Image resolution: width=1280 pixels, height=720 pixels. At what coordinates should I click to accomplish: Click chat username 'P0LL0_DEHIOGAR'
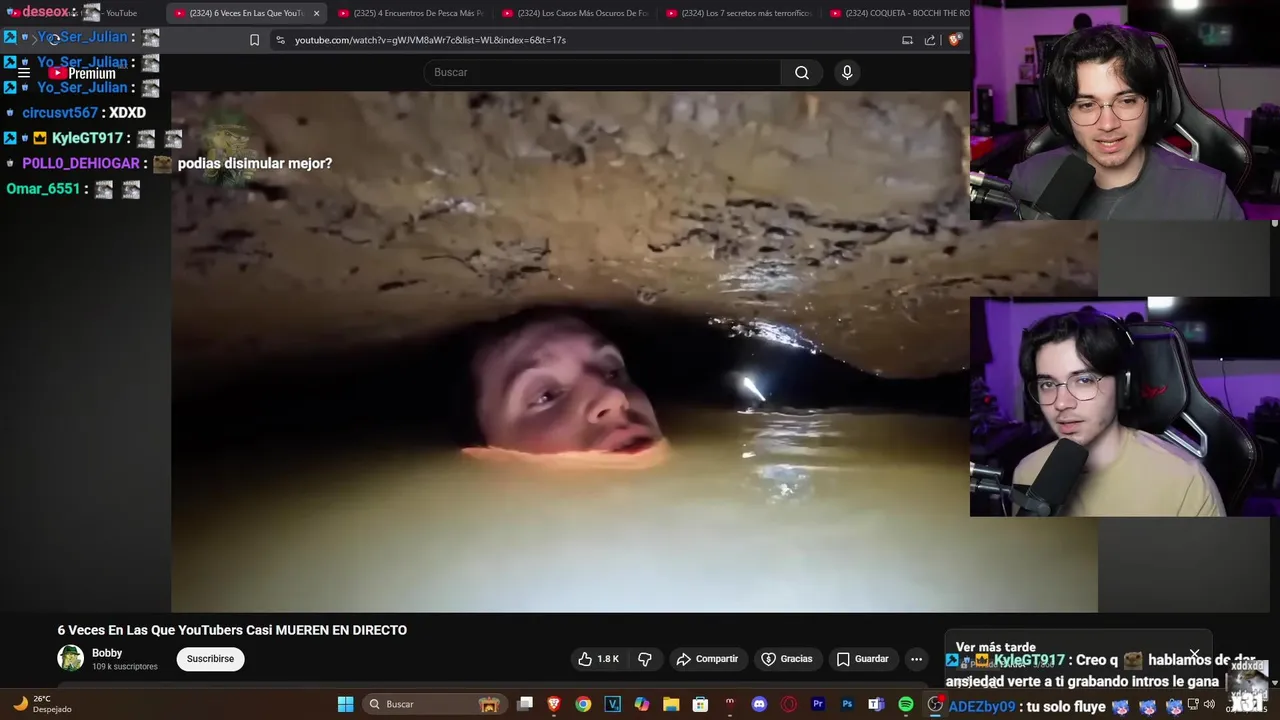pos(80,164)
